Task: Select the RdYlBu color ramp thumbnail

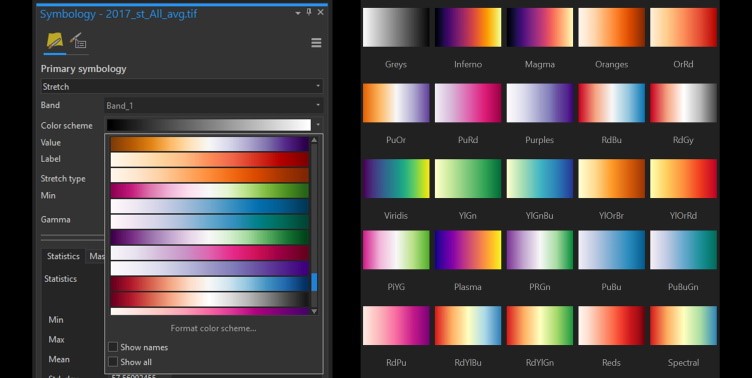Action: [468, 326]
